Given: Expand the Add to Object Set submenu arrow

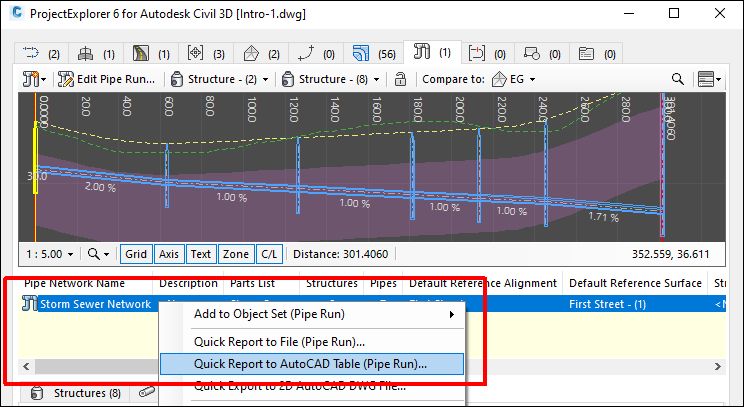Looking at the screenshot, I should click(x=452, y=314).
